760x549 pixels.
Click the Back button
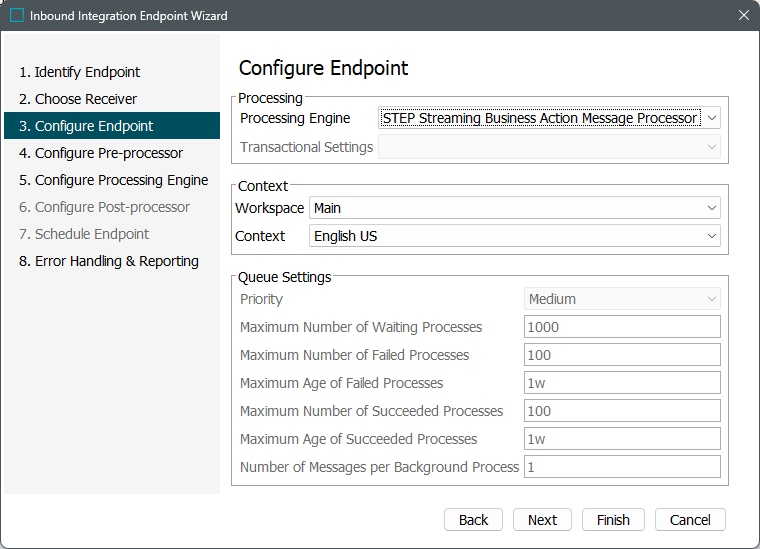pos(473,520)
